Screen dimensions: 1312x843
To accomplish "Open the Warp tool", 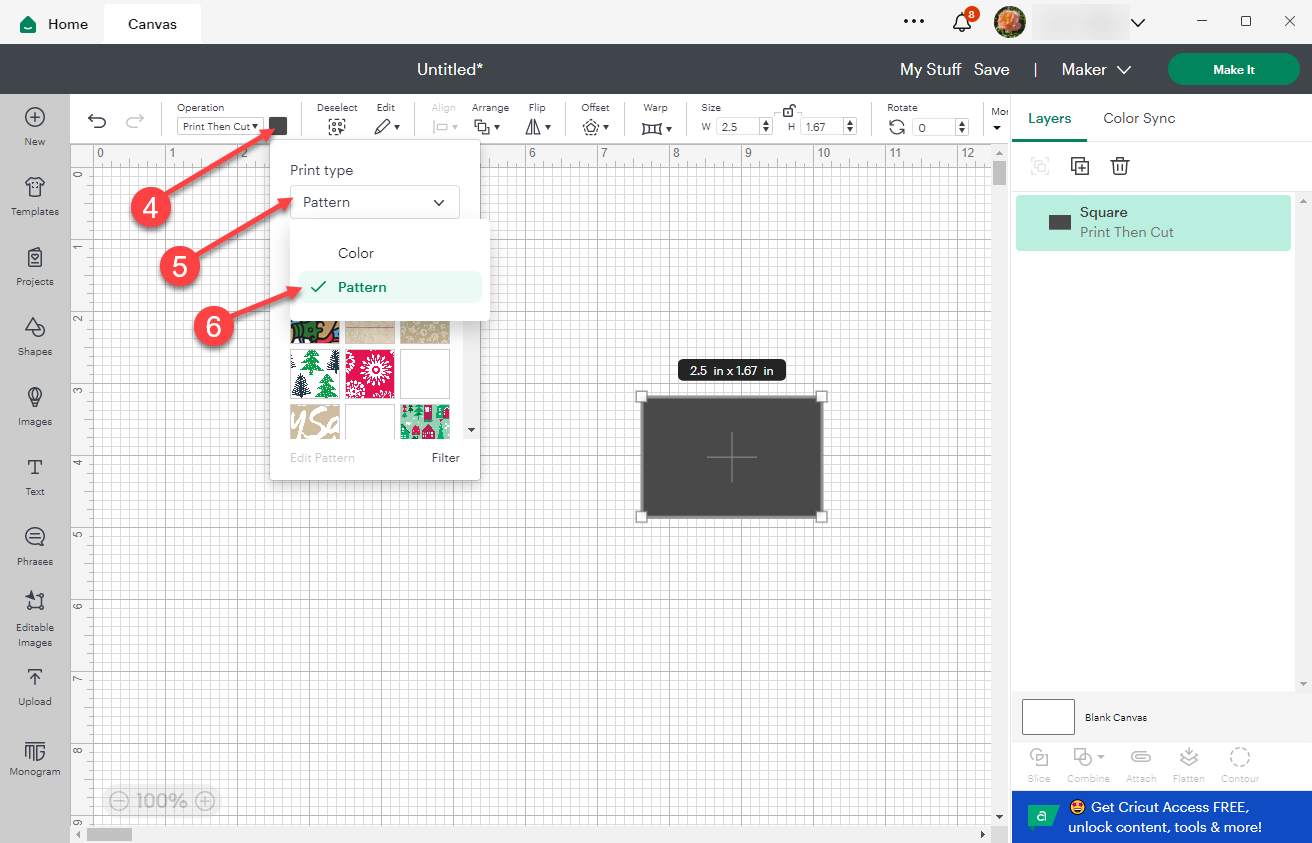I will pyautogui.click(x=655, y=126).
